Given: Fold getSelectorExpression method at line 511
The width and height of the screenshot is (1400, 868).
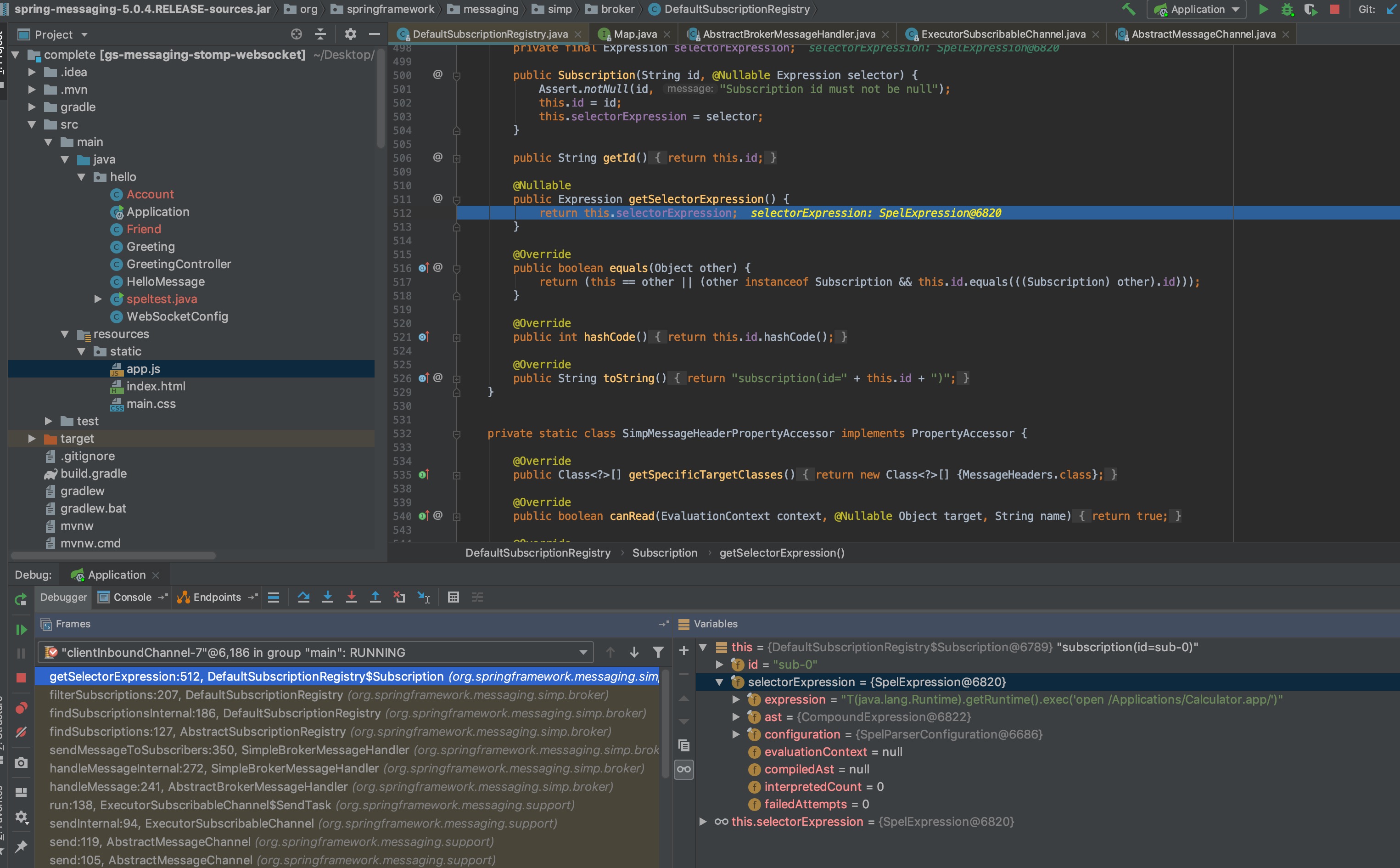Looking at the screenshot, I should (x=457, y=200).
